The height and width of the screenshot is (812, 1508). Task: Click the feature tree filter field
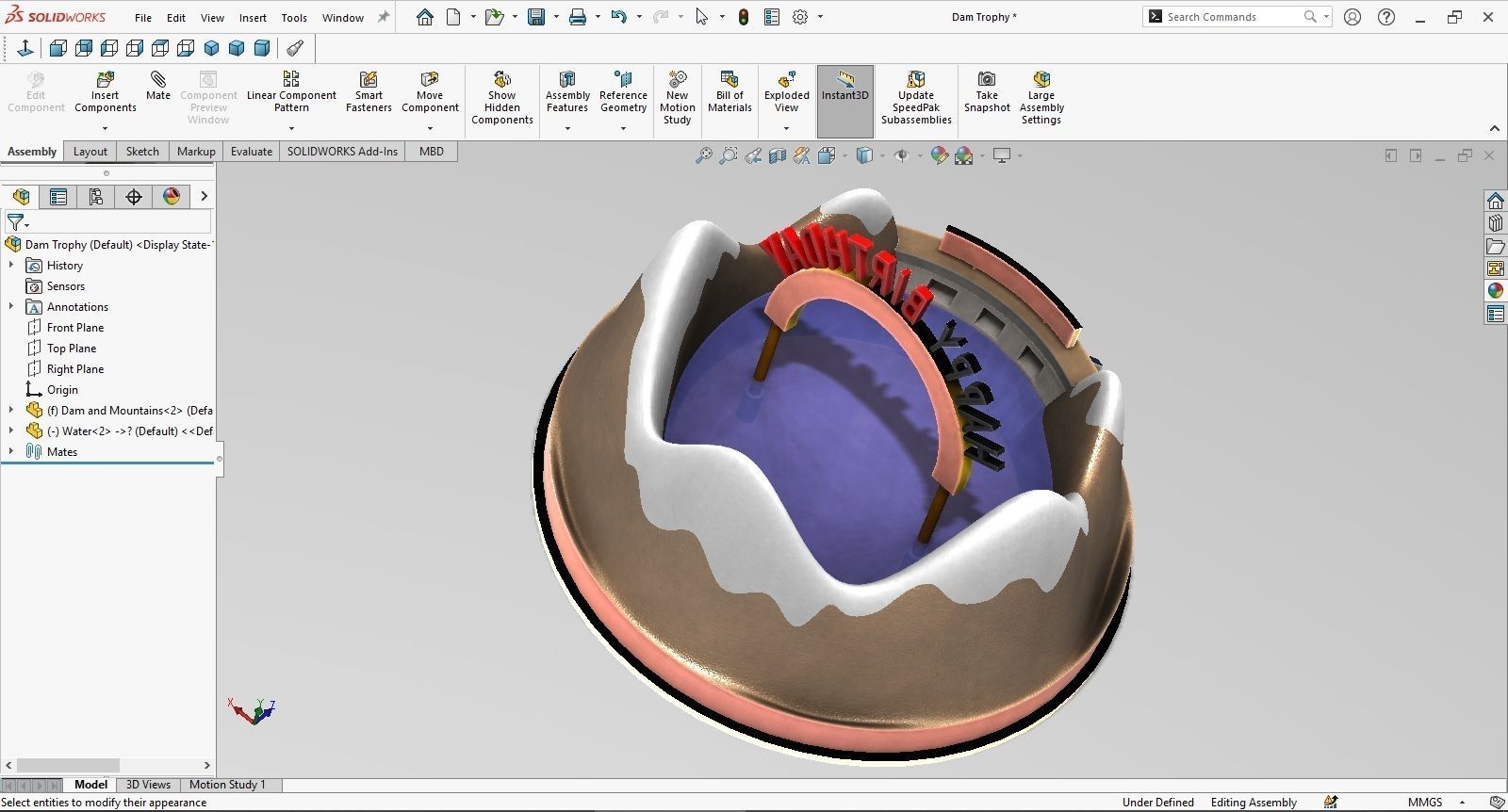(x=107, y=222)
